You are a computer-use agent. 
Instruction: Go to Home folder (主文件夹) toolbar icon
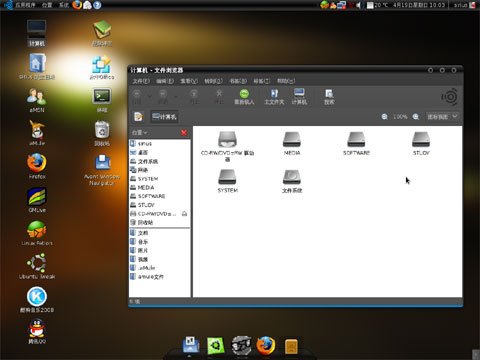tap(274, 97)
